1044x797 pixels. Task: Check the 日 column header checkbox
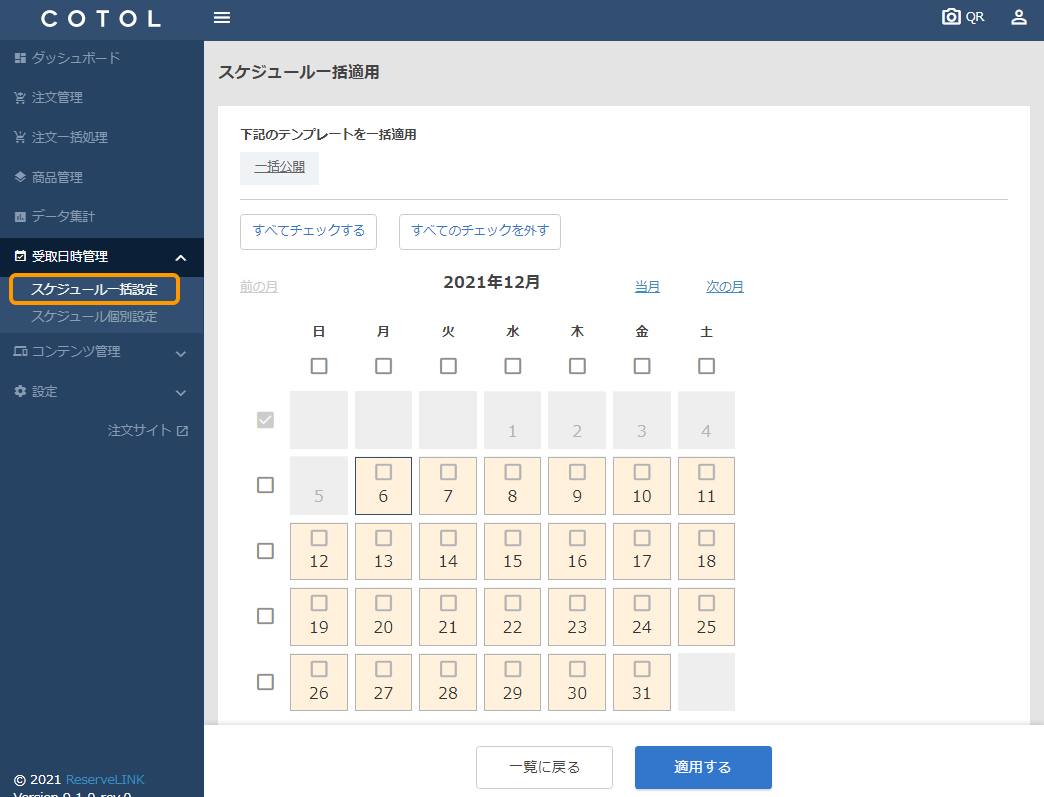click(x=319, y=366)
